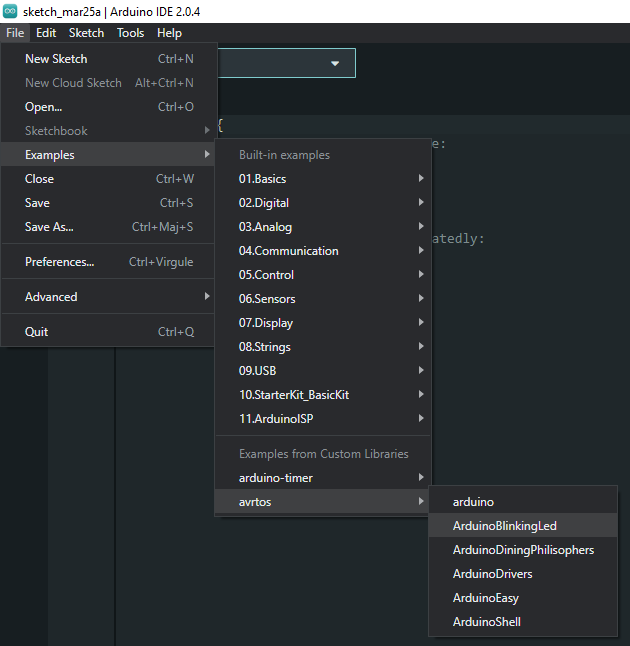
Task: Open arduino-timer library examples
Action: click(x=323, y=478)
